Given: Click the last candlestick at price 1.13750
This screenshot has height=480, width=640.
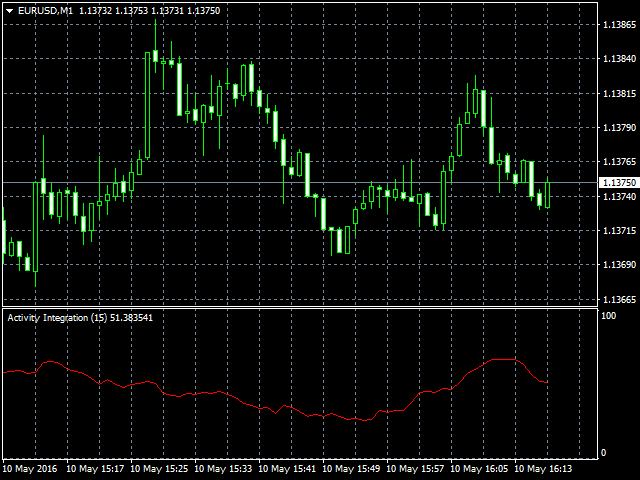Looking at the screenshot, I should click(x=547, y=195).
